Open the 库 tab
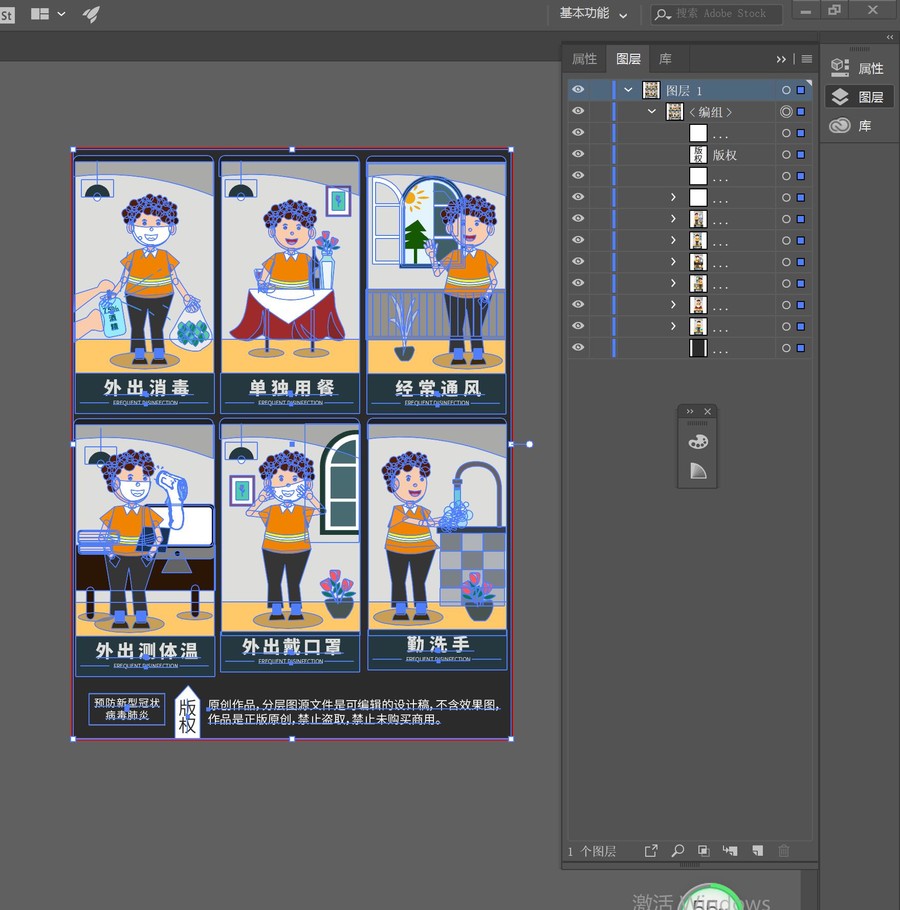The height and width of the screenshot is (910, 900). pyautogui.click(x=665, y=59)
